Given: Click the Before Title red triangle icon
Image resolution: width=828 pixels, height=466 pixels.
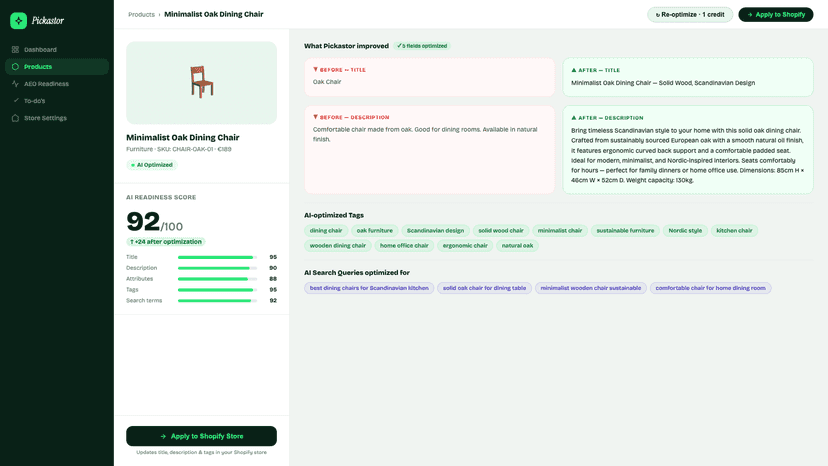Looking at the screenshot, I should pos(315,69).
